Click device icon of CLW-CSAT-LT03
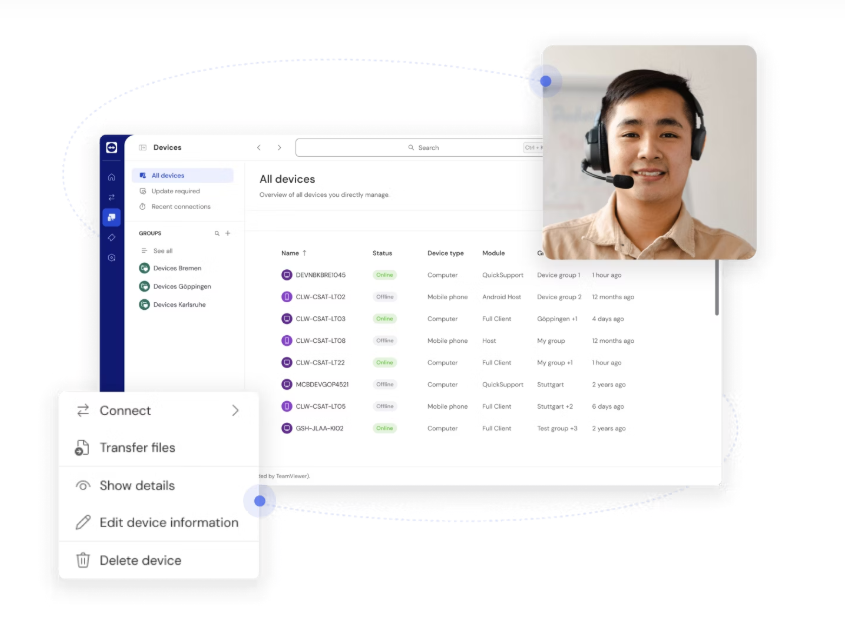 point(287,319)
